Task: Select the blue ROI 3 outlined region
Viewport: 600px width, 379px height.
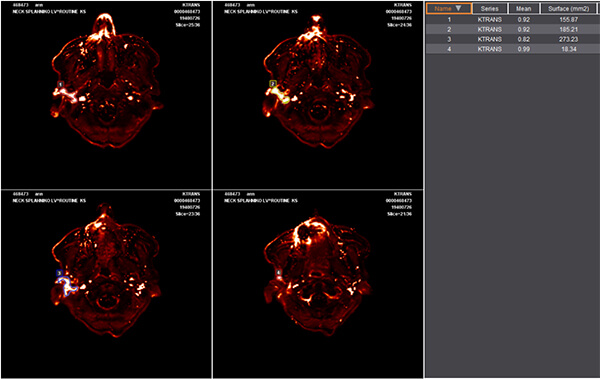Action: [68, 286]
